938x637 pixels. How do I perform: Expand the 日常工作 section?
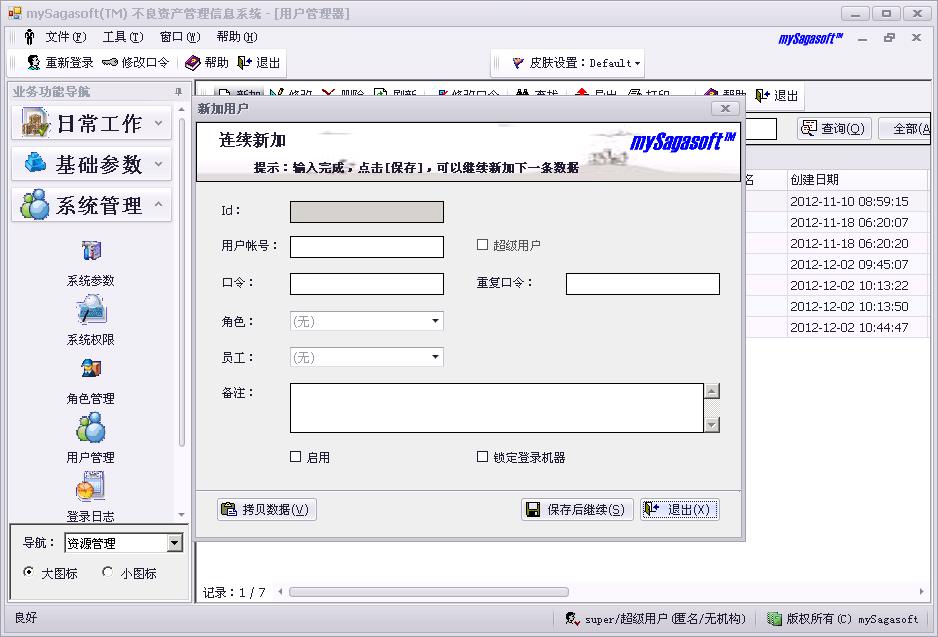159,123
